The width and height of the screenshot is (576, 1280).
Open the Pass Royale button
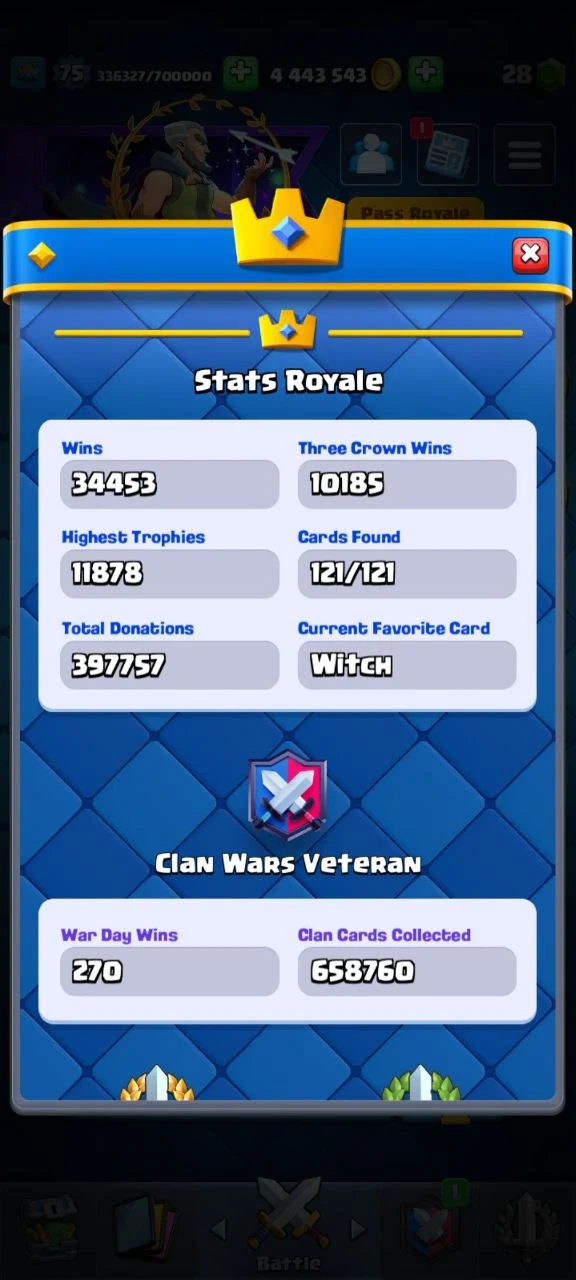point(415,212)
